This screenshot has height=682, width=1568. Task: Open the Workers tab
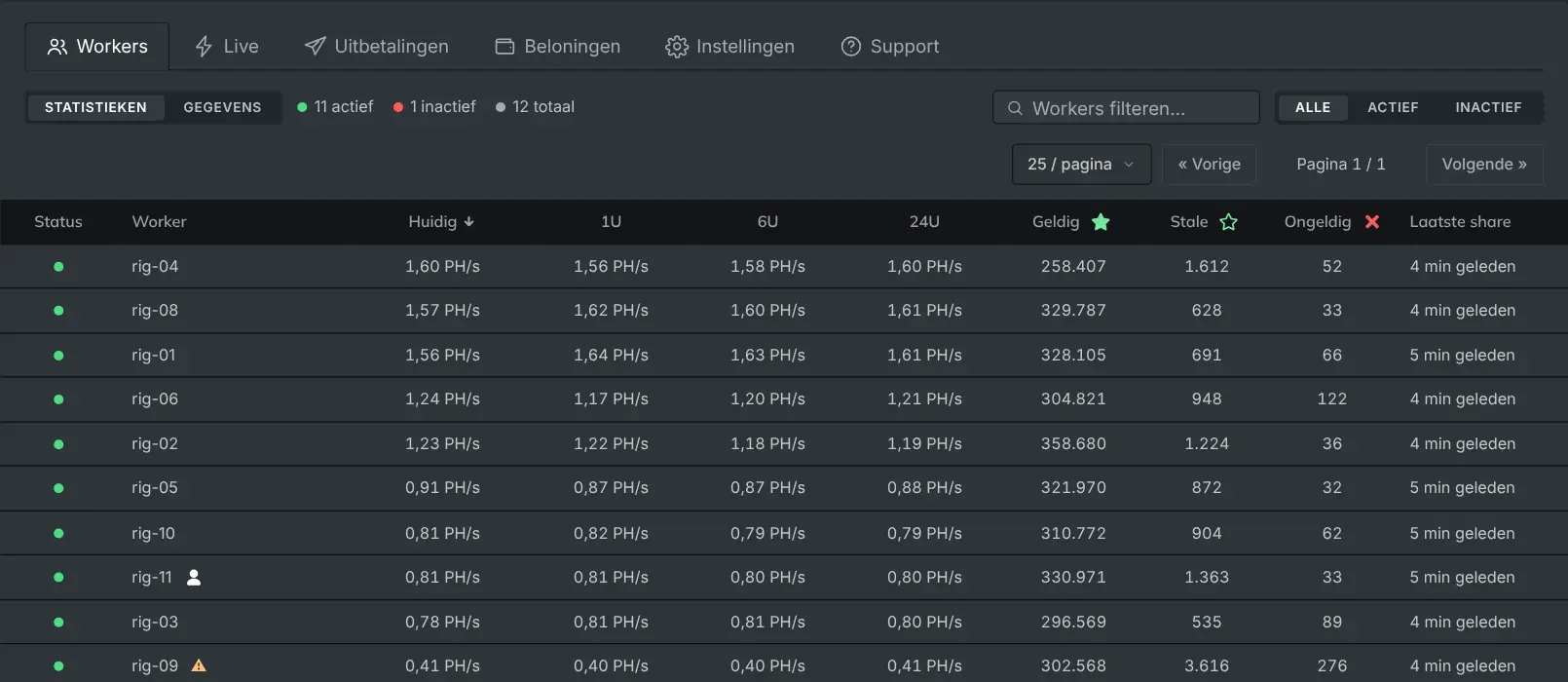coord(97,47)
